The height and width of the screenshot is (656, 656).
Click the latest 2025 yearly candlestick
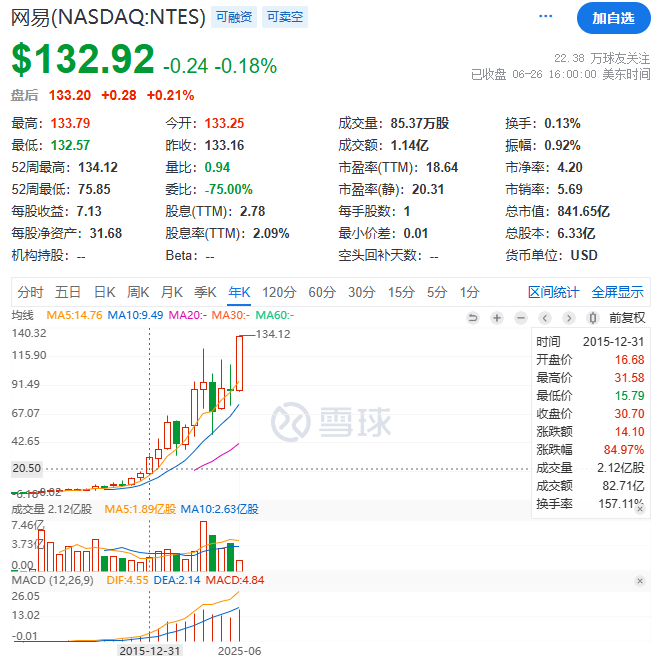[239, 363]
